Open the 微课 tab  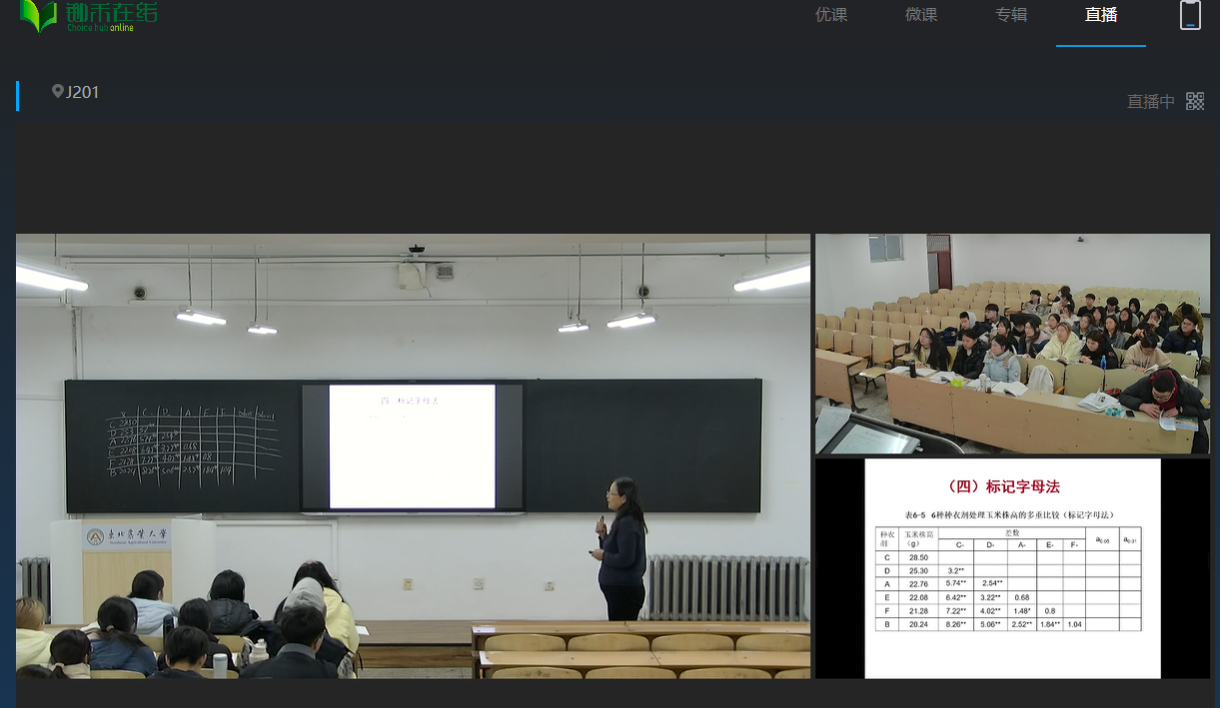[x=921, y=15]
